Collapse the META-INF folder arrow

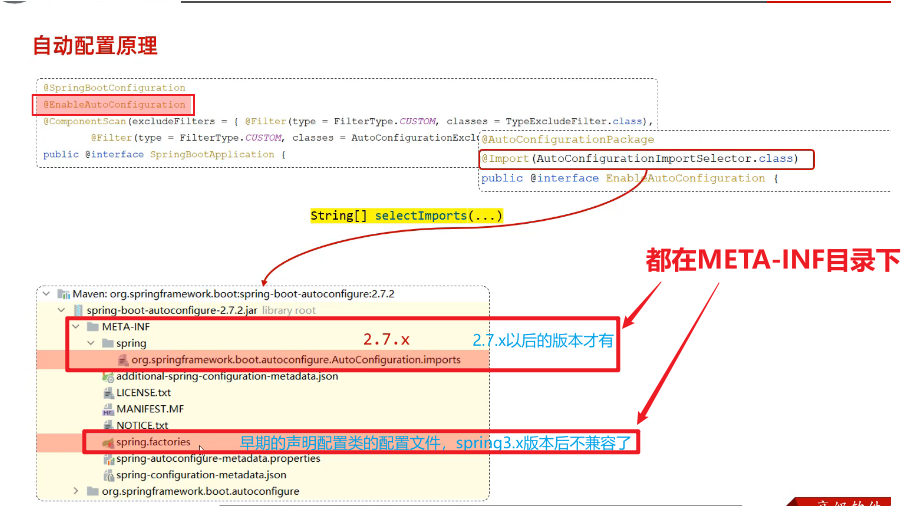click(x=76, y=326)
